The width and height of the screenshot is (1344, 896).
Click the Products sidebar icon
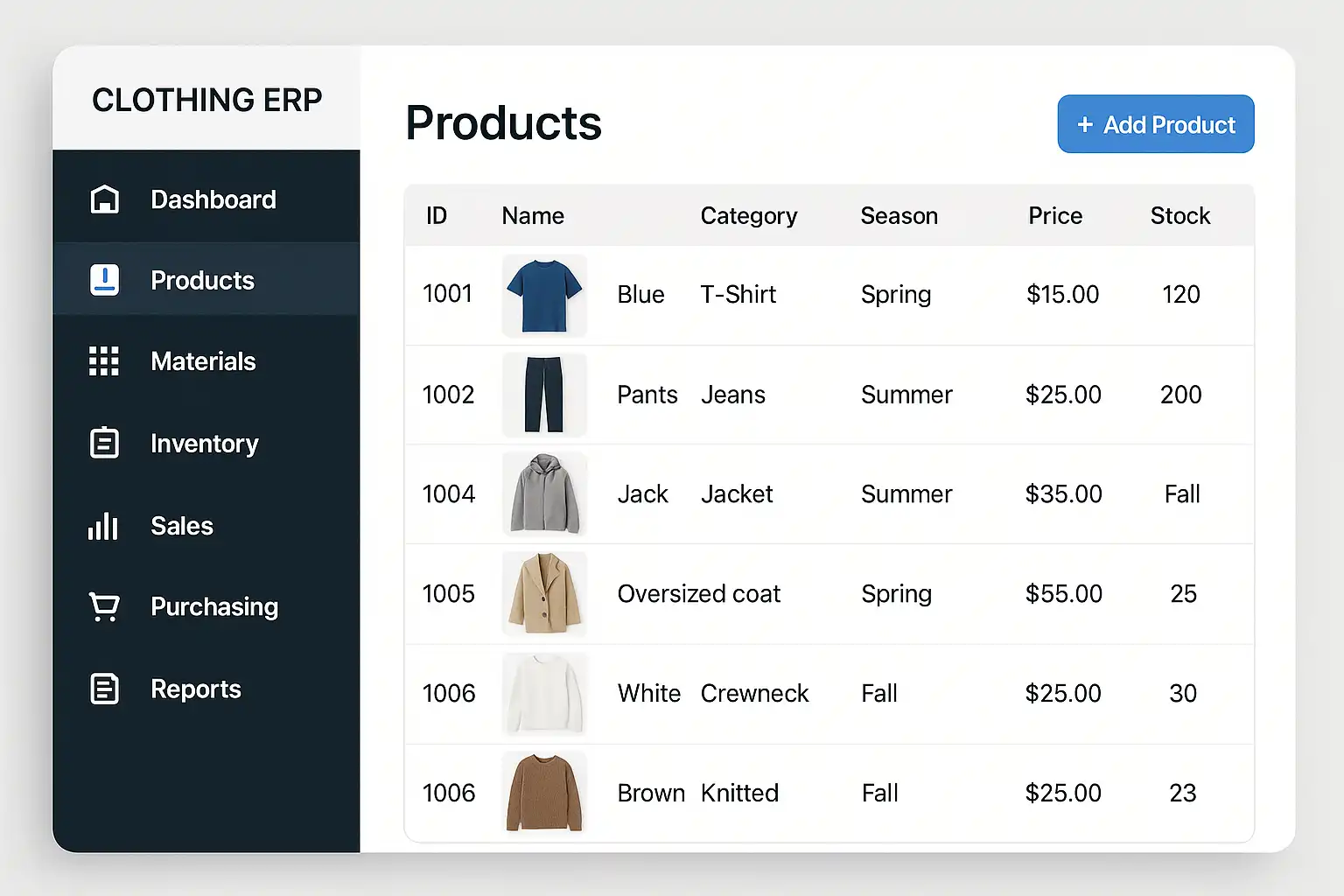105,280
